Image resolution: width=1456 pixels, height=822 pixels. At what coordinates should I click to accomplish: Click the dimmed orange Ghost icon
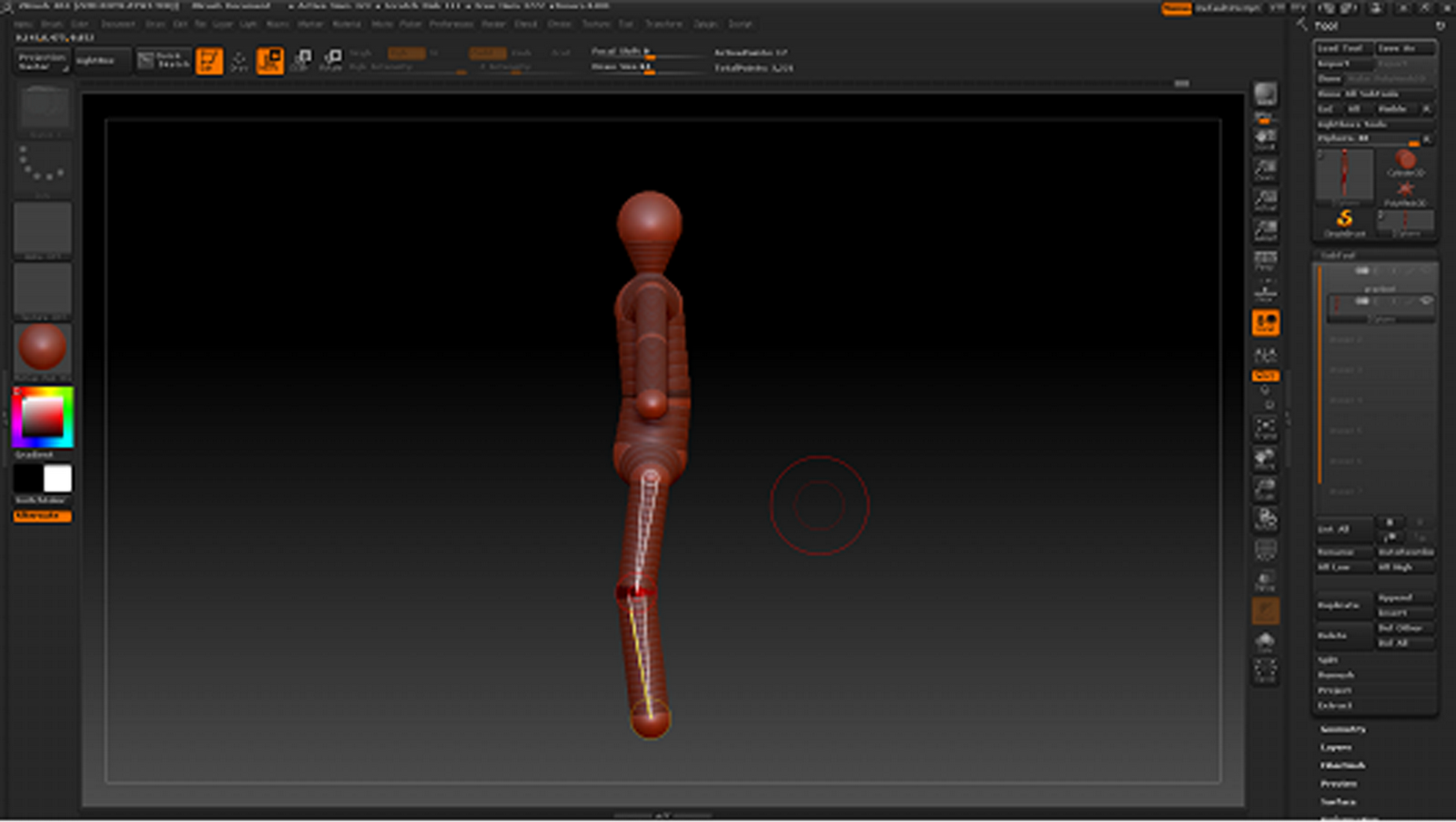pyautogui.click(x=1265, y=611)
